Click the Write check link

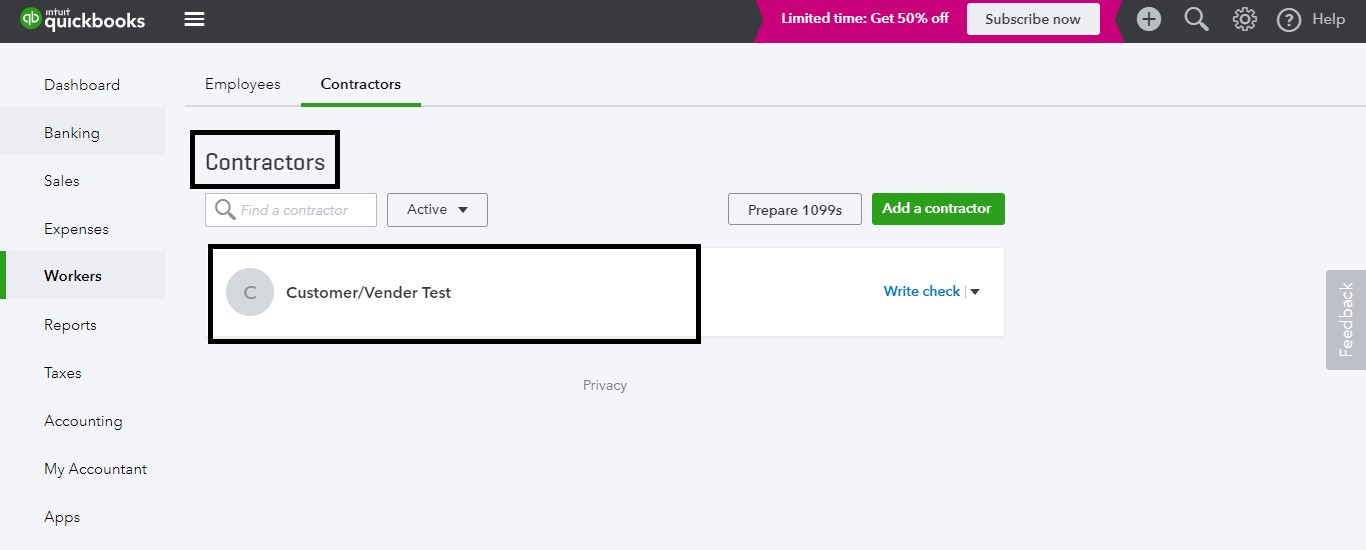pos(921,292)
